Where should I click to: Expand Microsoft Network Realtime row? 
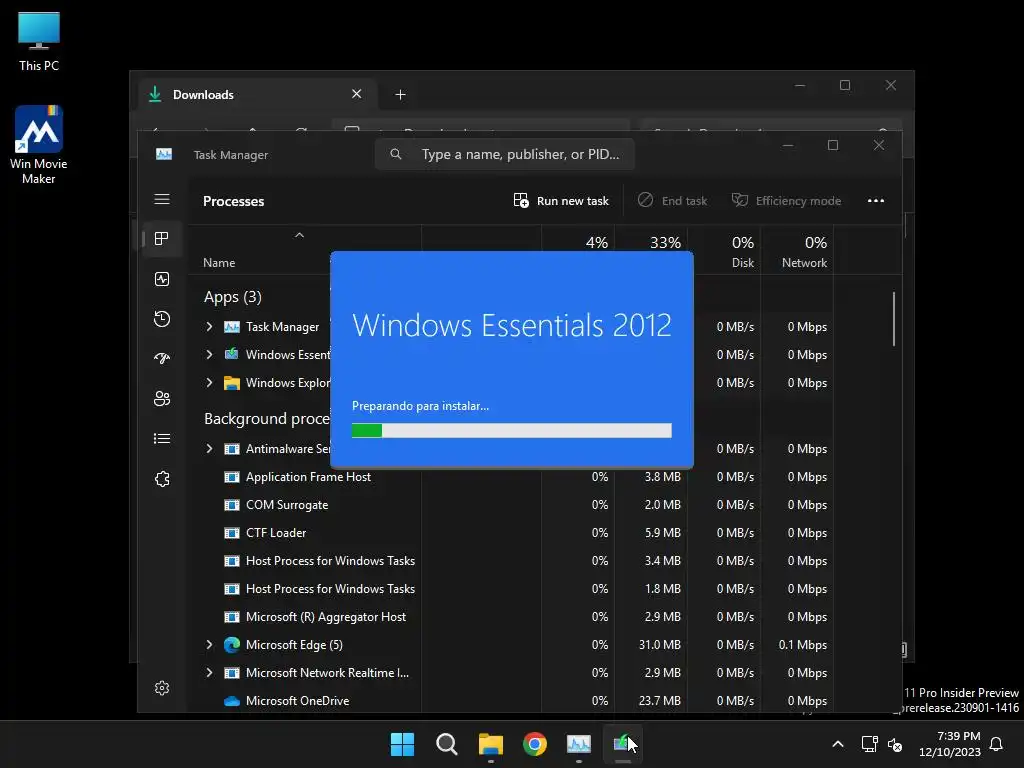pyautogui.click(x=209, y=673)
